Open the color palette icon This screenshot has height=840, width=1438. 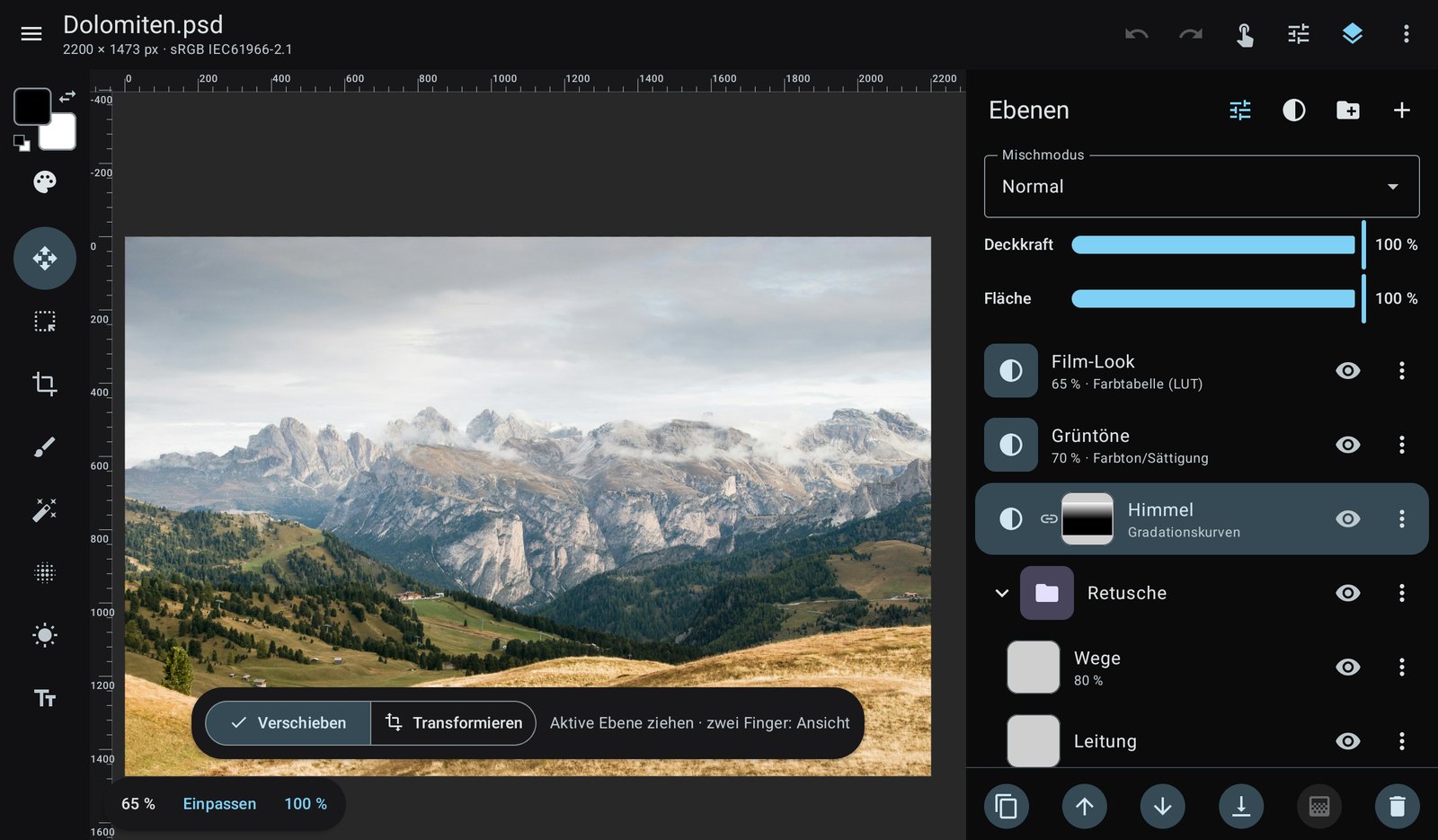(44, 182)
